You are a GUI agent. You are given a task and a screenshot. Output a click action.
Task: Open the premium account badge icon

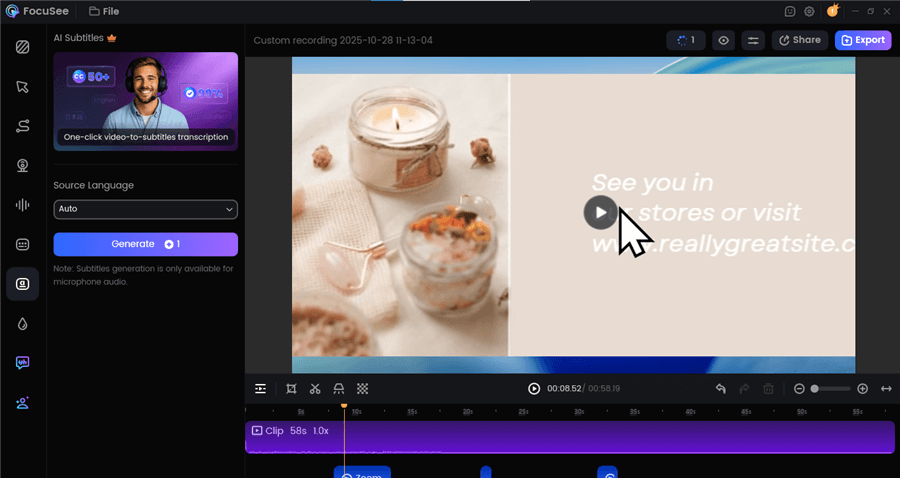pos(833,10)
